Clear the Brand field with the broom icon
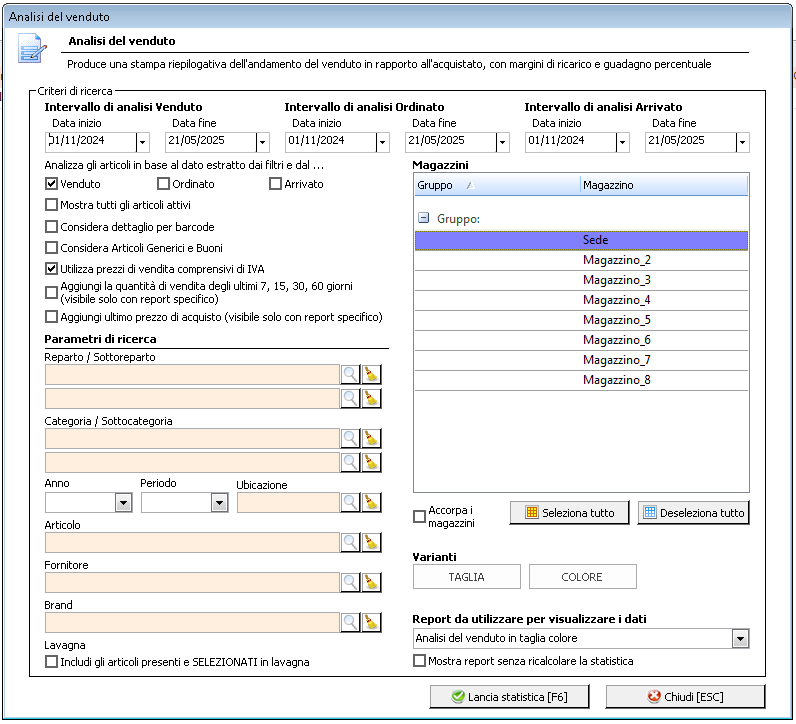This screenshot has height=724, width=796. pos(372,623)
